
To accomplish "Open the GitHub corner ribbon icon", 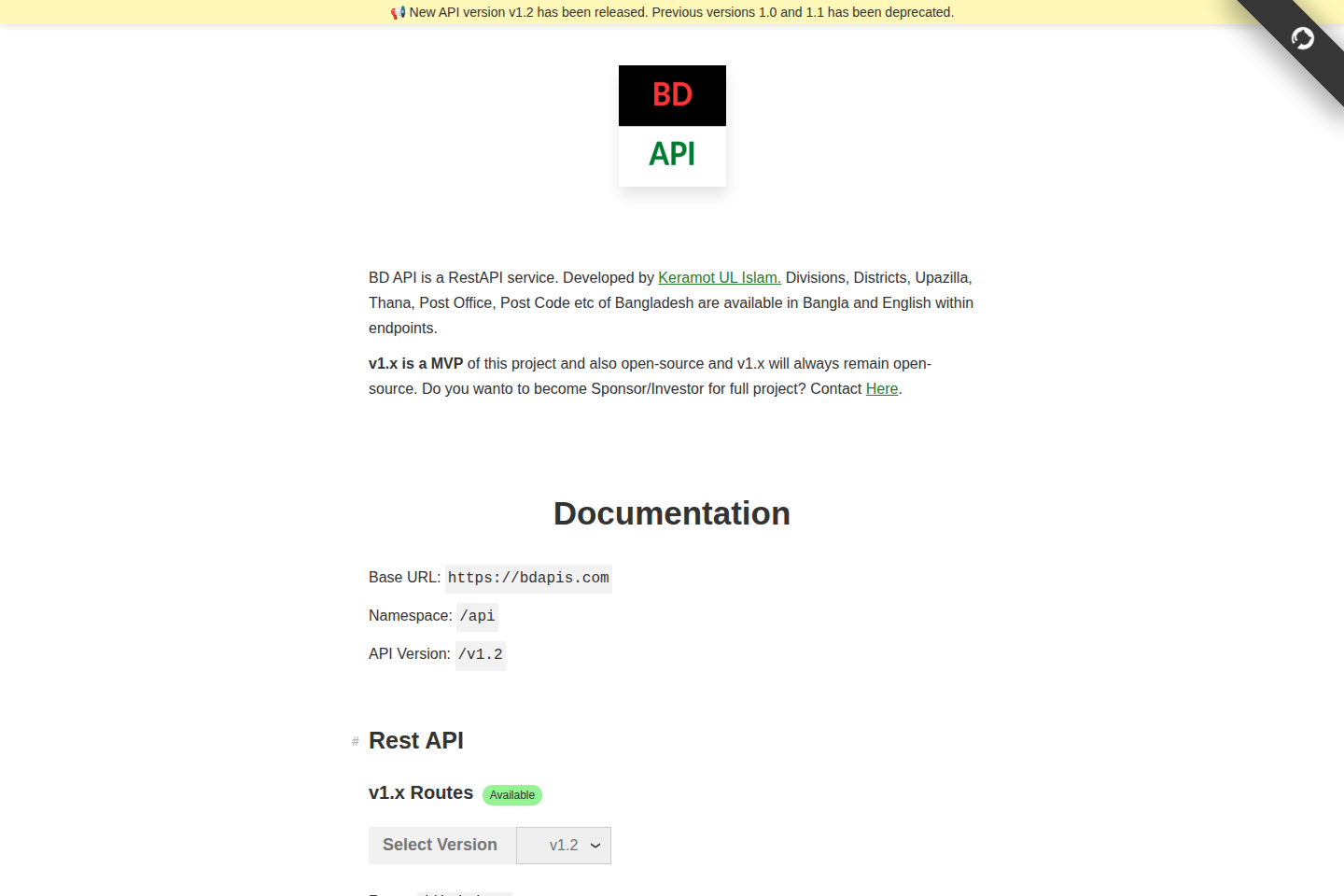I will (x=1302, y=38).
